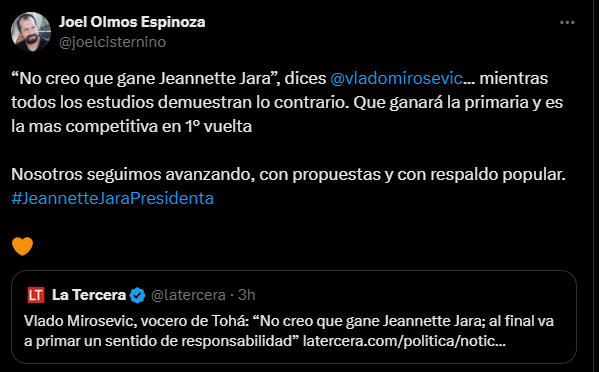The height and width of the screenshot is (372, 599).
Task: Open the latercera.com/politica link text
Action: tap(404, 341)
